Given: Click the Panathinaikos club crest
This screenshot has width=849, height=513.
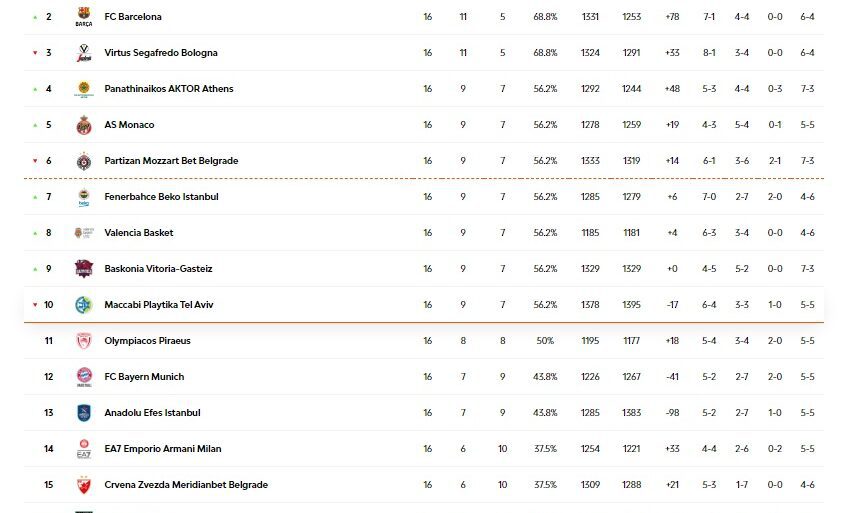Looking at the screenshot, I should [84, 89].
